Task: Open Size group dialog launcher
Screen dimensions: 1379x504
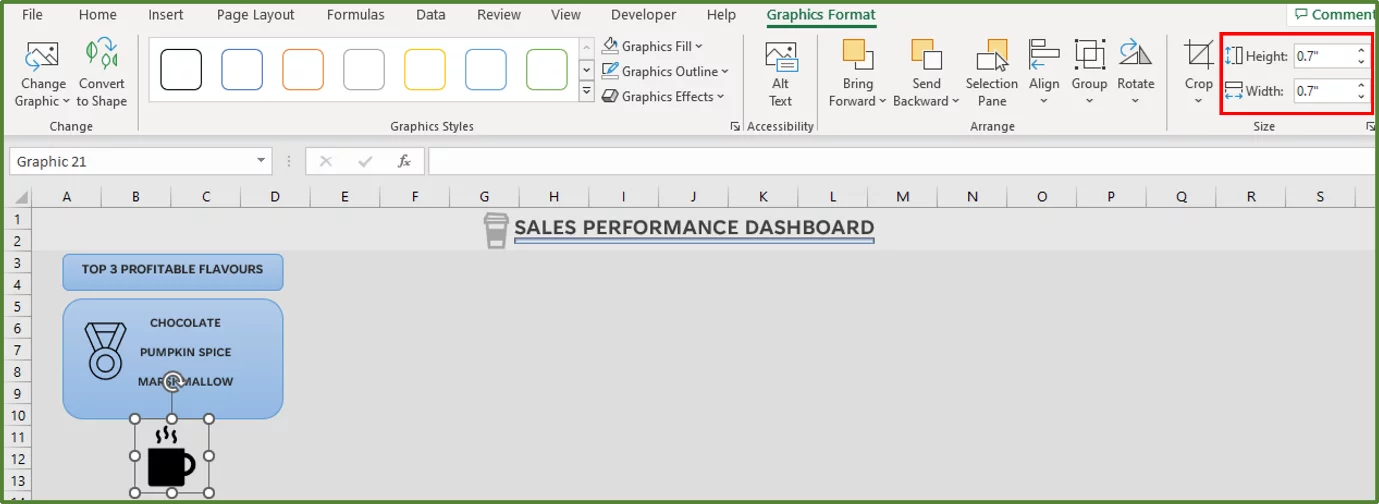Action: coord(1370,127)
